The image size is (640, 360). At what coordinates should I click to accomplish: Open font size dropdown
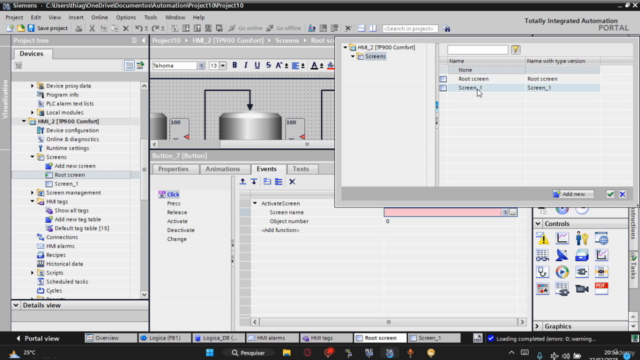[223, 66]
